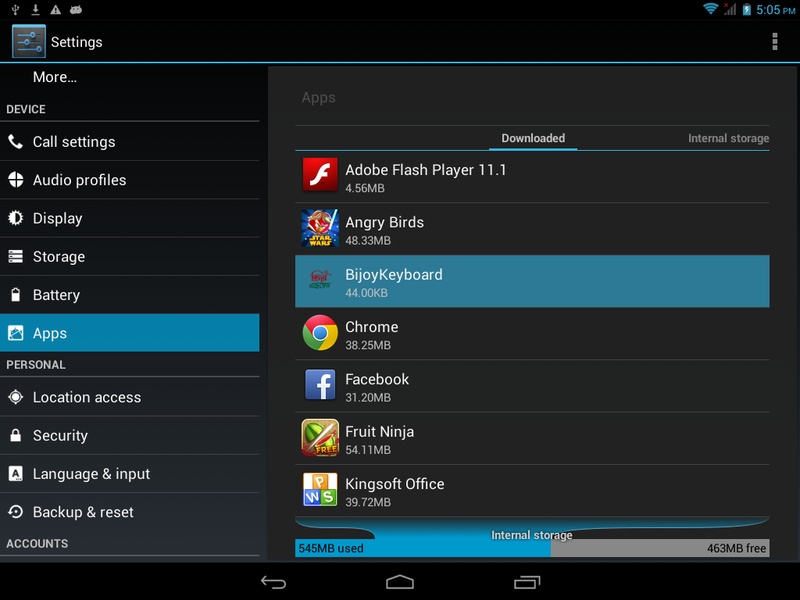Tap the 48.33MB size under Angry Birds
Screen dimensions: 800x600
click(x=368, y=240)
